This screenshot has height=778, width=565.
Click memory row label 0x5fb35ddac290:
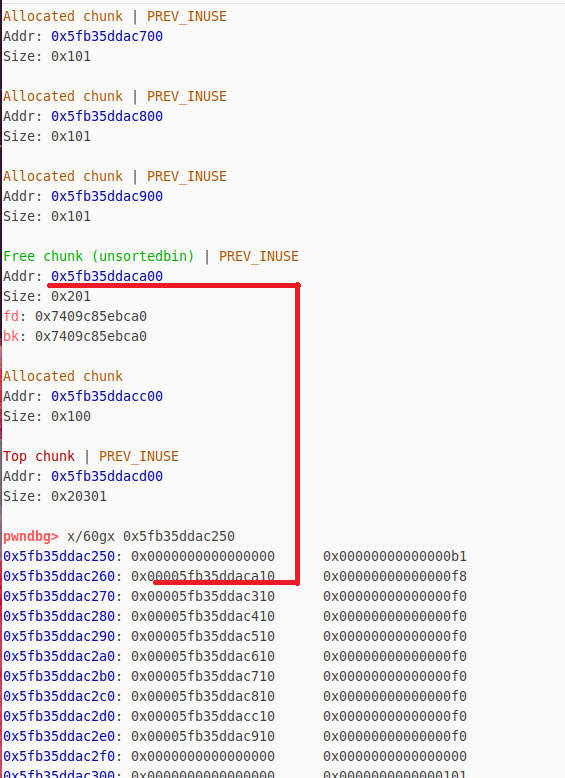pyautogui.click(x=63, y=636)
